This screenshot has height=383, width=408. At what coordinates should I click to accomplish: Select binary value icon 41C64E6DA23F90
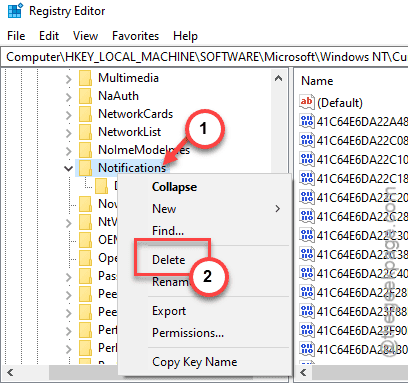[x=307, y=330]
